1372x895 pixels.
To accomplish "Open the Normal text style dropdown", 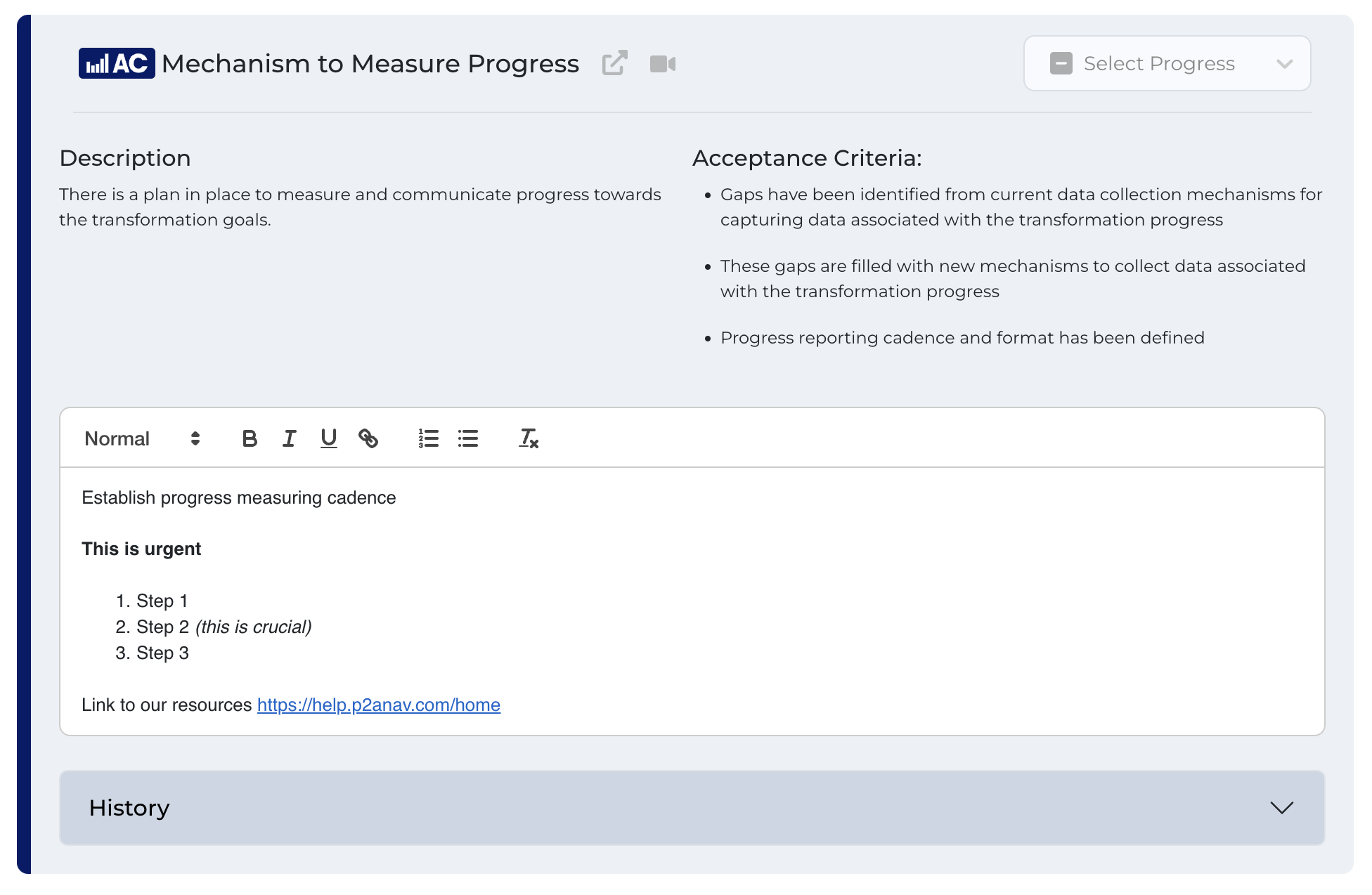I will (x=143, y=438).
